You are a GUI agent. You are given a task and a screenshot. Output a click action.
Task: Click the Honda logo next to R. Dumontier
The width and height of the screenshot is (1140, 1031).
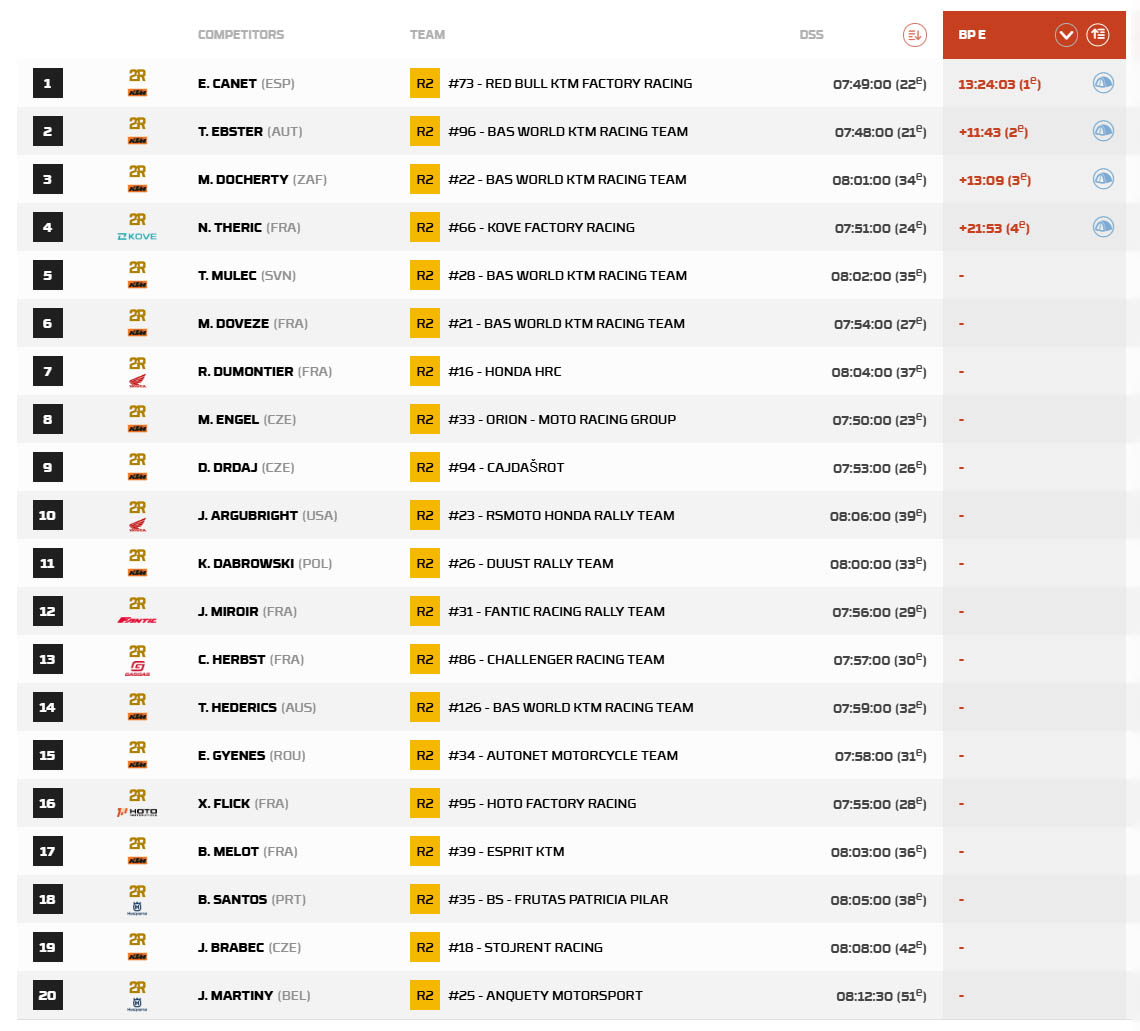(137, 380)
